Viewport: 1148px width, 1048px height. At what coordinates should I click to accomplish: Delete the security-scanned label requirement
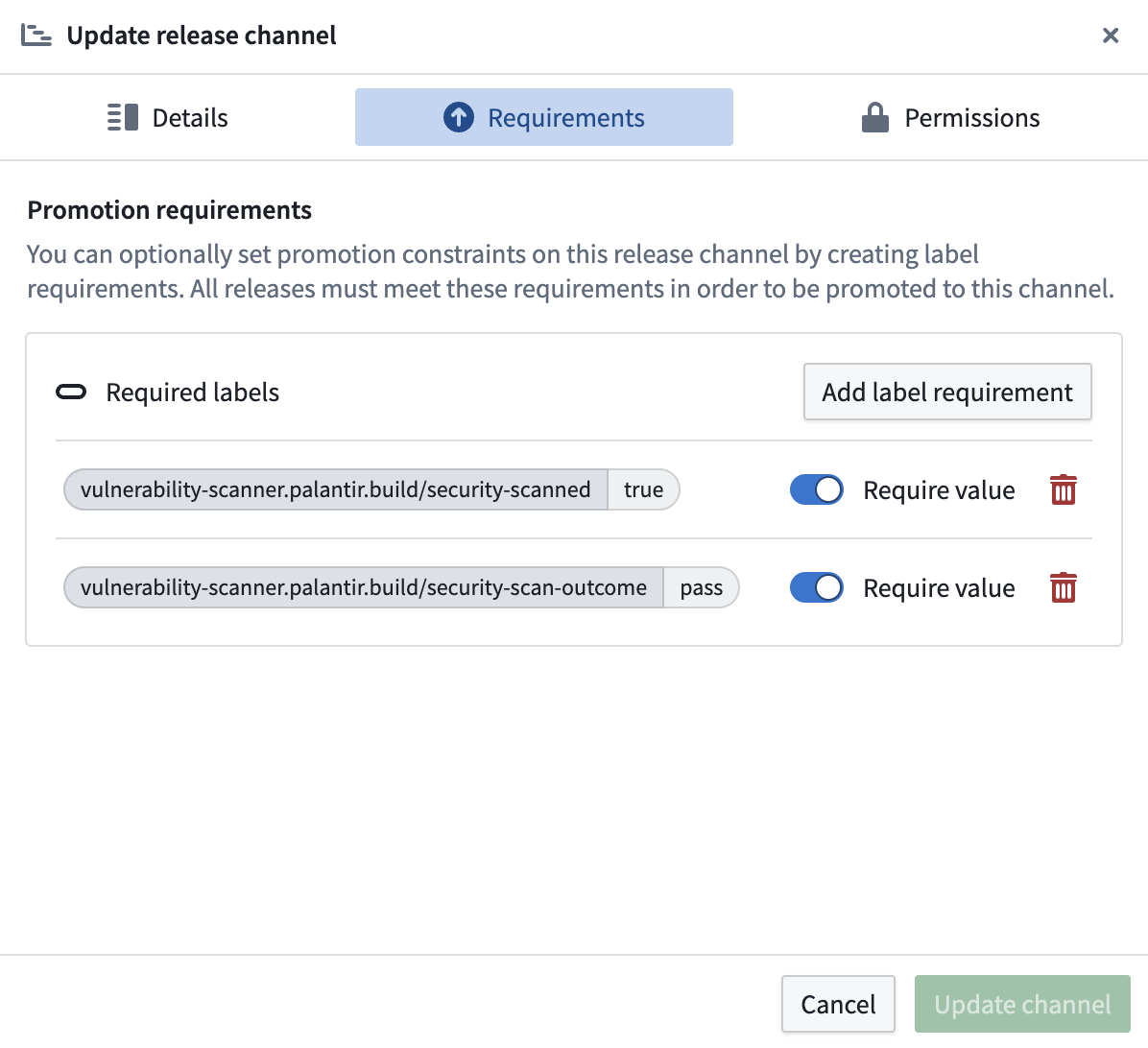tap(1064, 489)
